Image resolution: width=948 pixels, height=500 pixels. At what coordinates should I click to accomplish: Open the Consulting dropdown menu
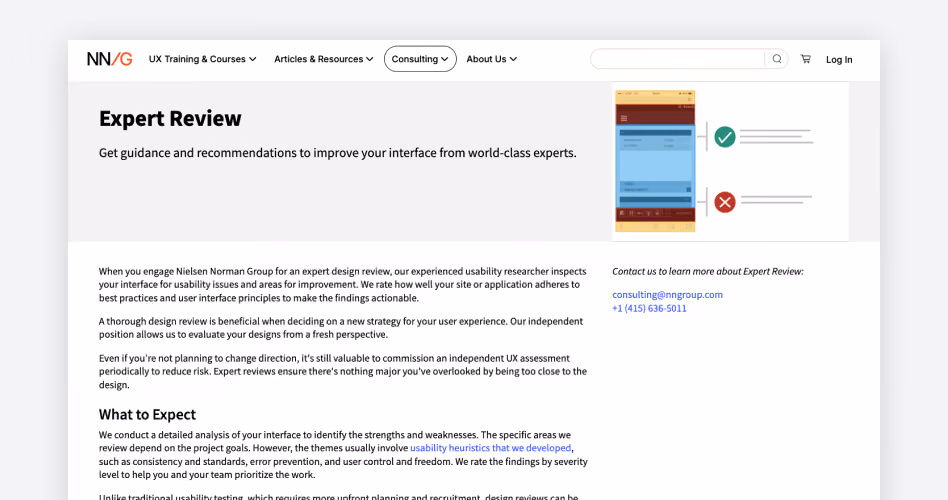[x=420, y=59]
